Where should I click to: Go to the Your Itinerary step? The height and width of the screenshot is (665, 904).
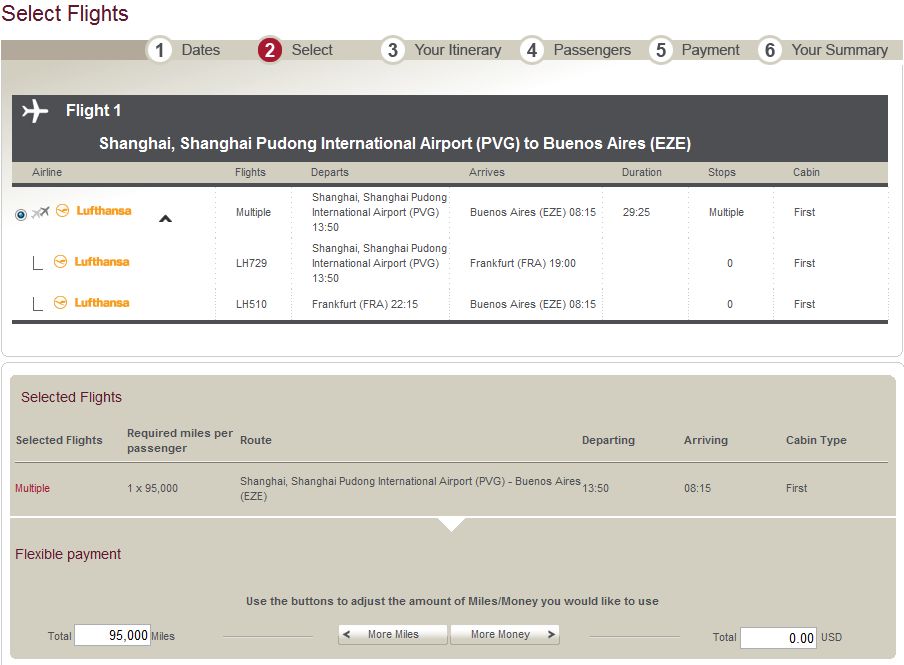click(x=457, y=50)
